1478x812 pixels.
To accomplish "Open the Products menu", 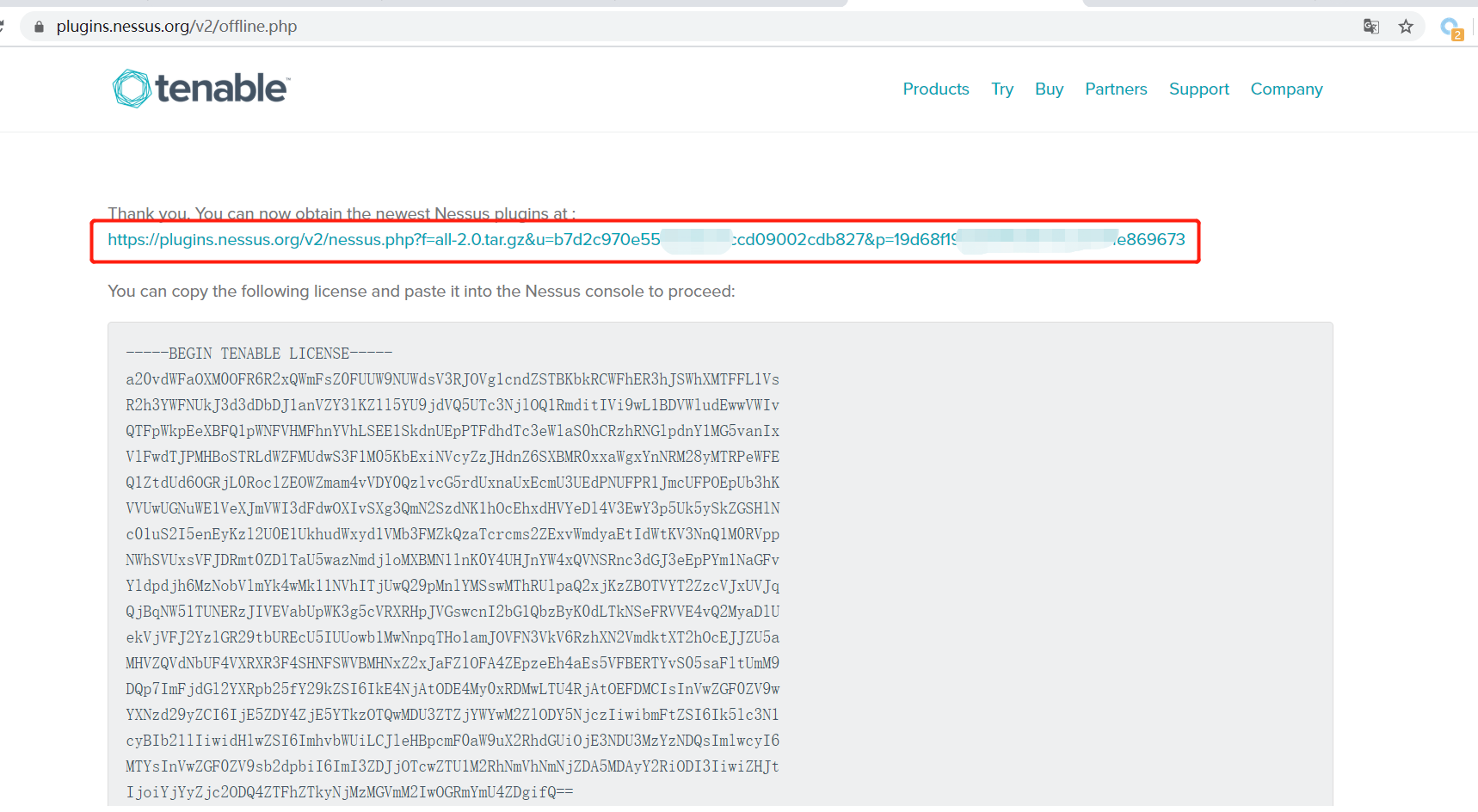I will tap(936, 89).
